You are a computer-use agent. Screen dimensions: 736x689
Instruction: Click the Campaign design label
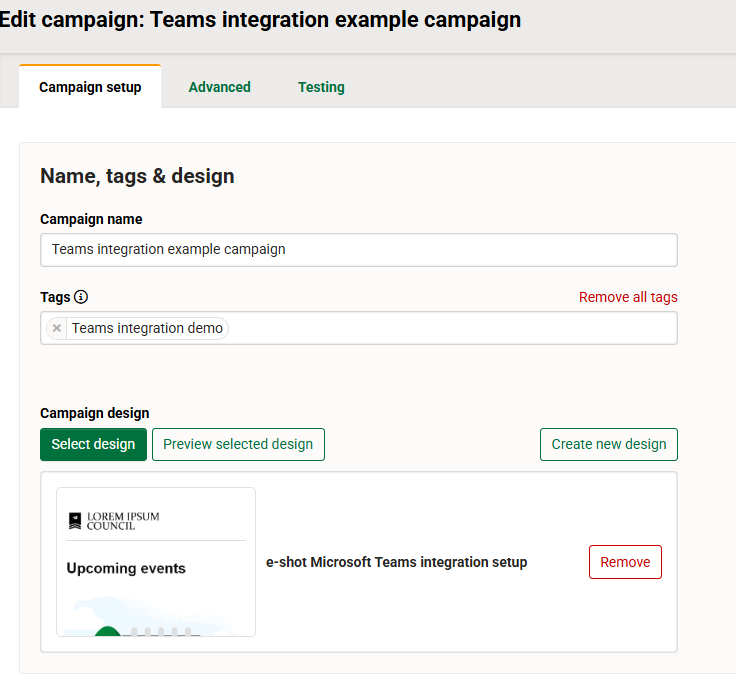[x=95, y=413]
